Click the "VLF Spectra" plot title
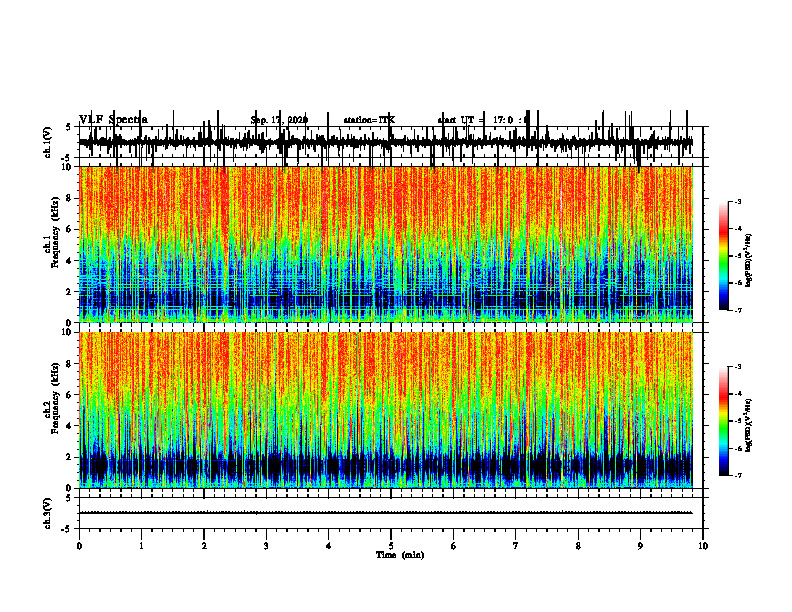 click(x=113, y=120)
